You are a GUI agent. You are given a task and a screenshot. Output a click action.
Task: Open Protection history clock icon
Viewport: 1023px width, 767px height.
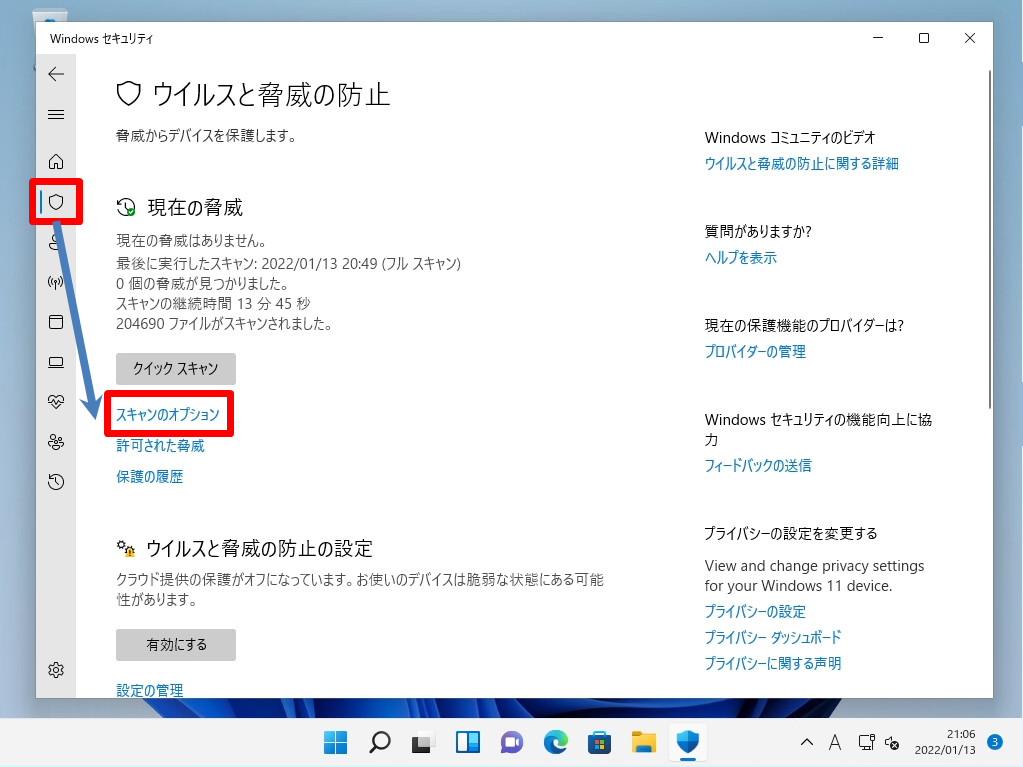pyautogui.click(x=56, y=482)
